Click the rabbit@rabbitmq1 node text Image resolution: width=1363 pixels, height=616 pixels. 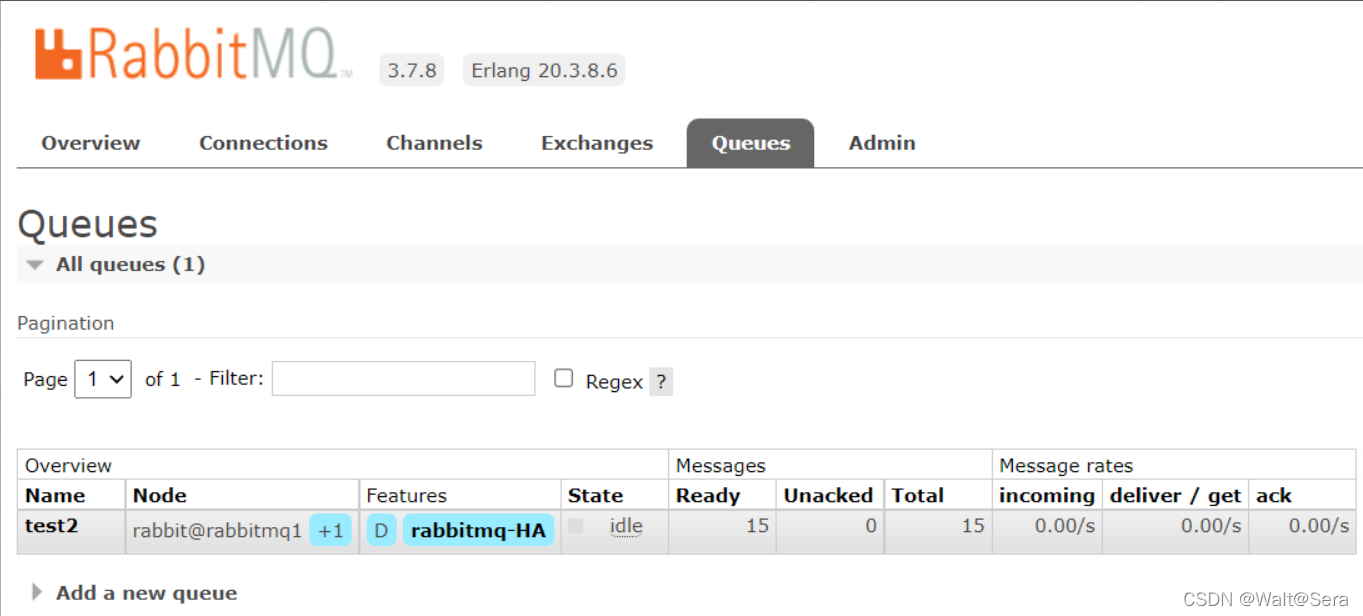tap(217, 531)
